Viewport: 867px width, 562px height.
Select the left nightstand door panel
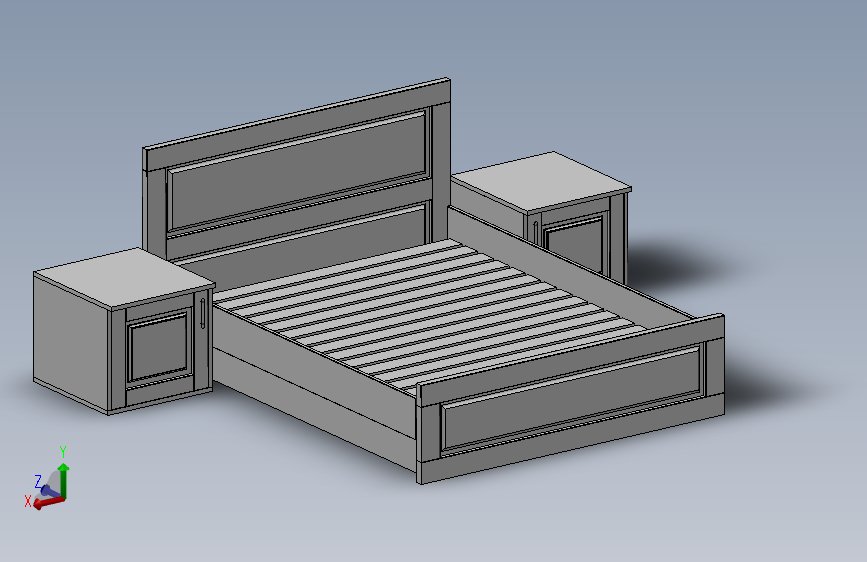(159, 347)
